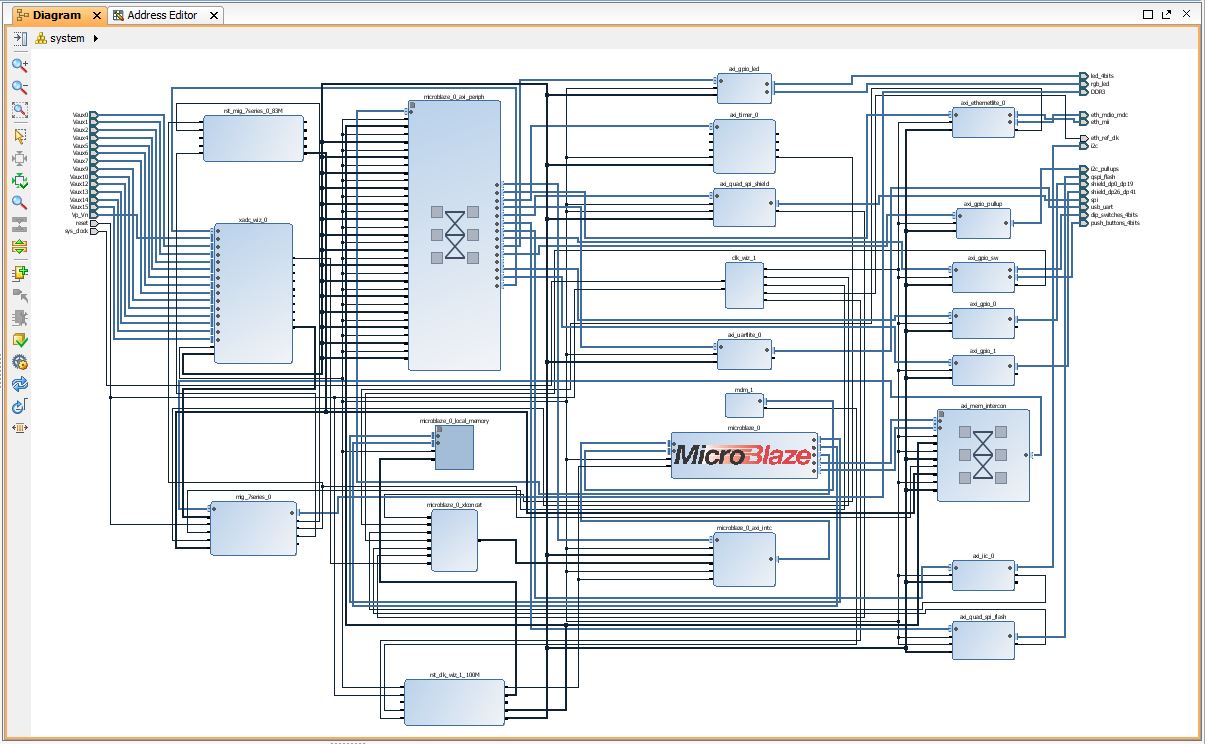Open the diagram Search tool icon
Image resolution: width=1206 pixels, height=744 pixels.
pos(19,203)
